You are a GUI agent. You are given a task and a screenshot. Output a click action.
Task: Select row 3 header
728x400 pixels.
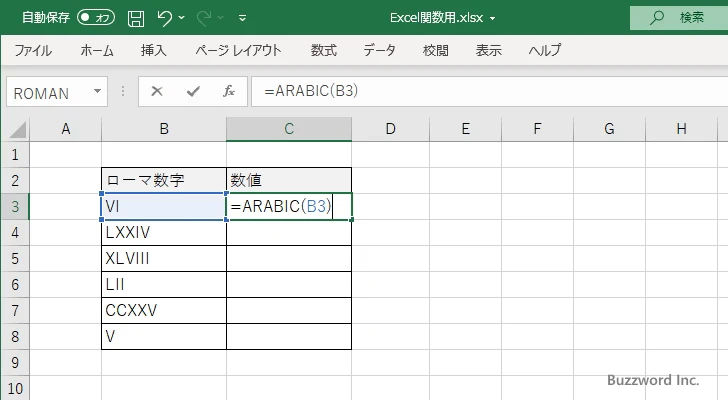[x=15, y=206]
